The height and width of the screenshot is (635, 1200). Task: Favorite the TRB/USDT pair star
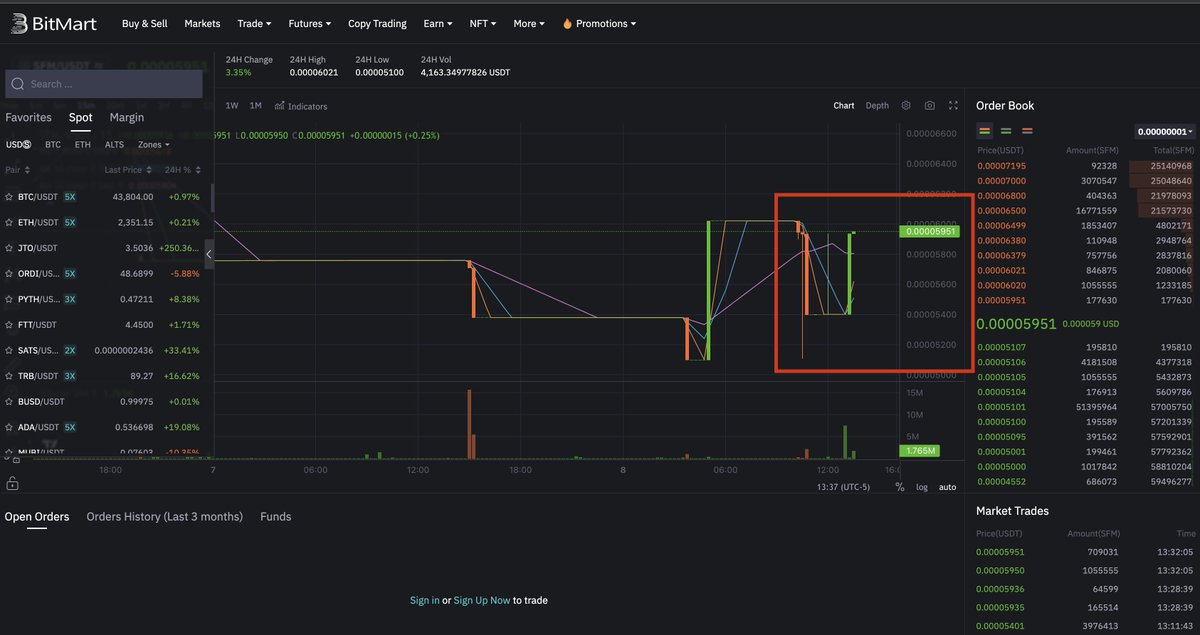pyautogui.click(x=9, y=376)
